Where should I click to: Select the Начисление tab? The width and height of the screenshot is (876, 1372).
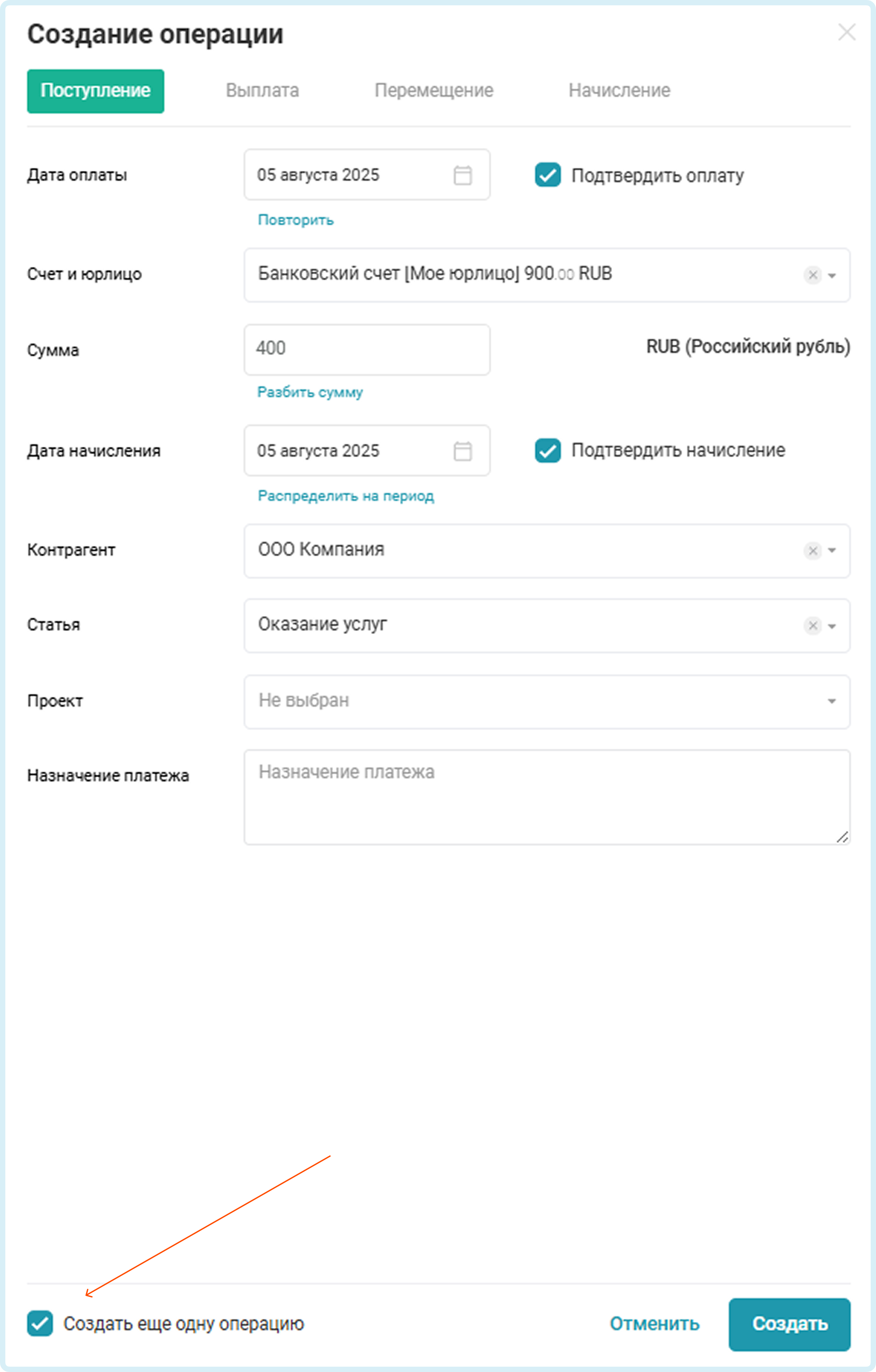620,91
